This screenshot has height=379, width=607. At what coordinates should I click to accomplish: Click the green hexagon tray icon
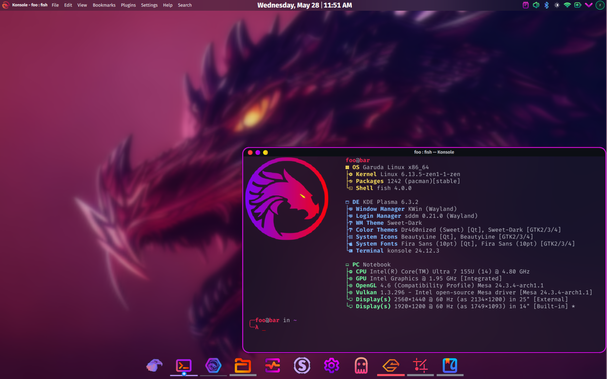tap(578, 5)
